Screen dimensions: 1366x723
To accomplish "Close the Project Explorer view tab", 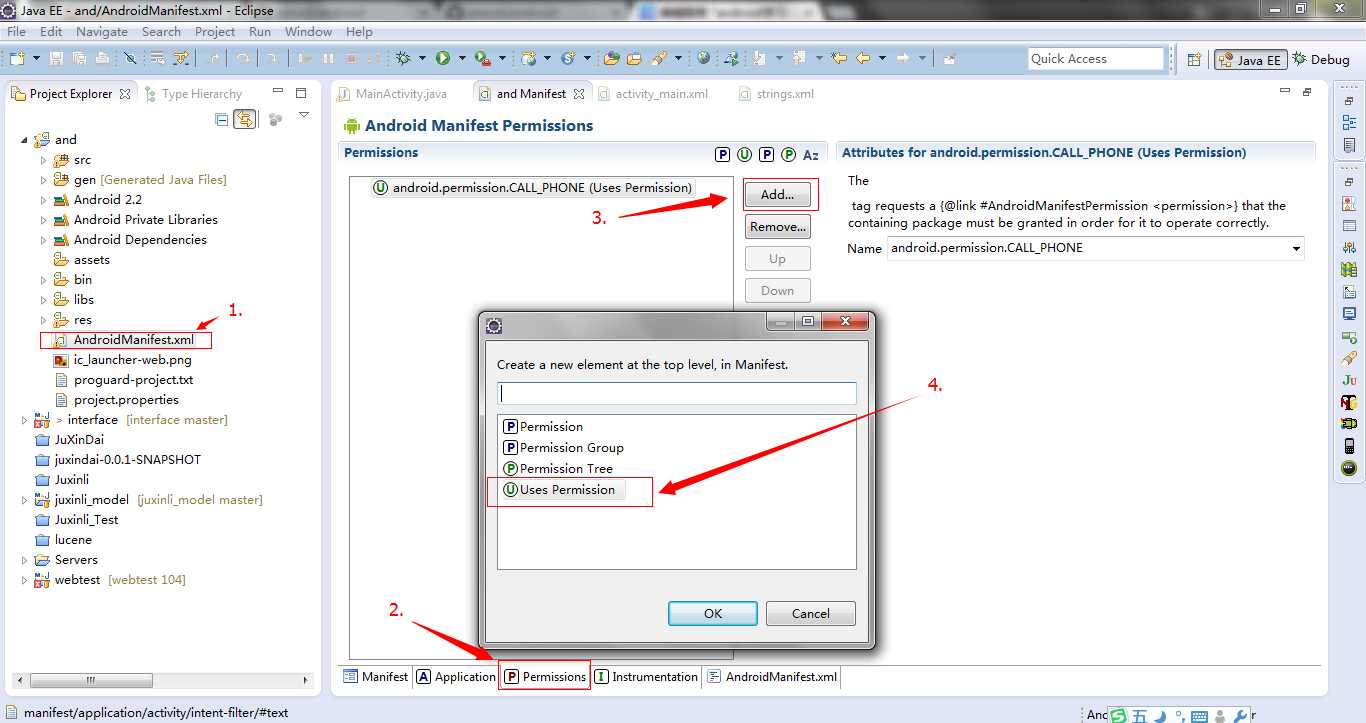I will tap(125, 94).
